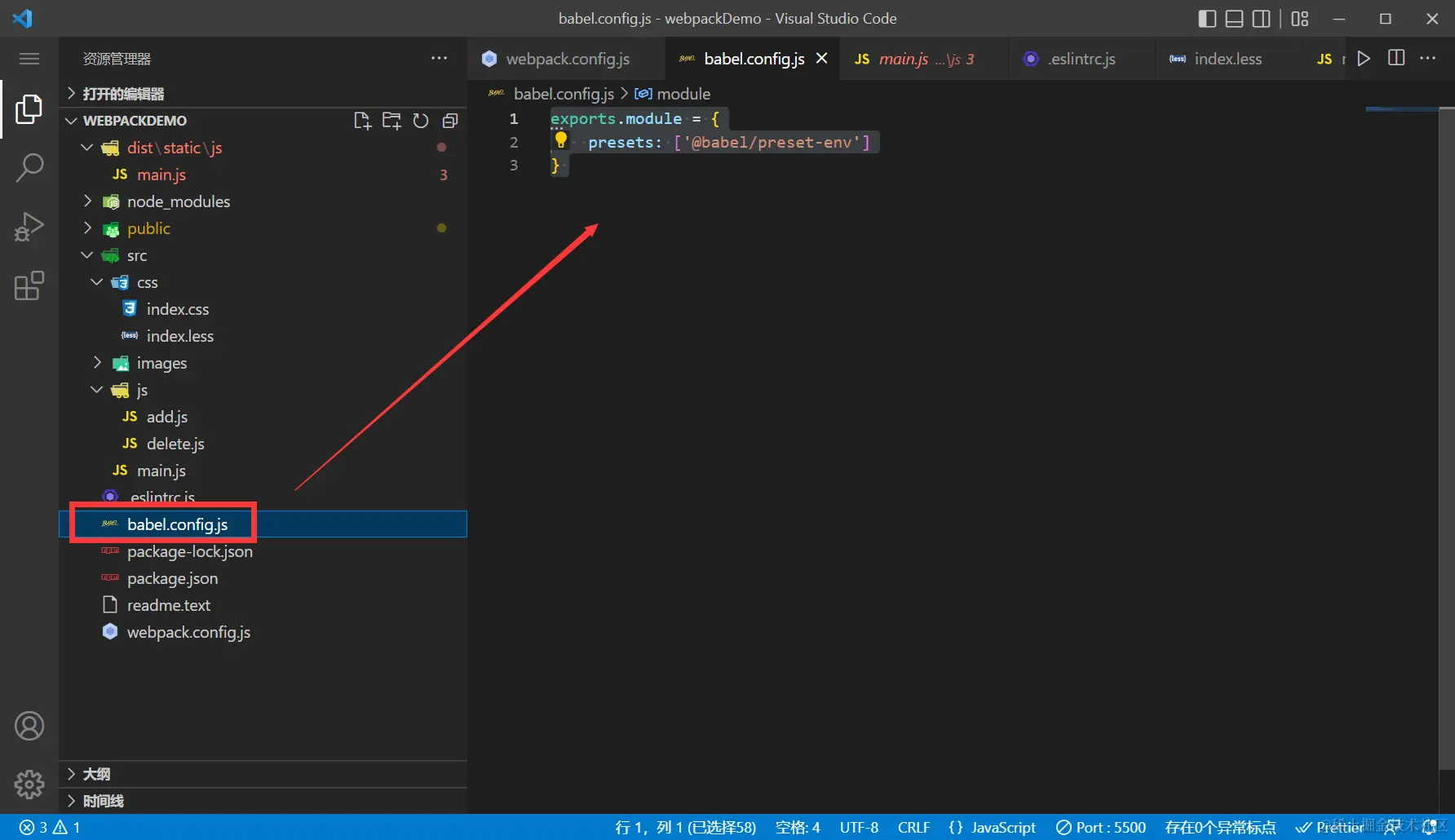1455x840 pixels.
Task: Collapse all folders in explorer
Action: point(449,121)
